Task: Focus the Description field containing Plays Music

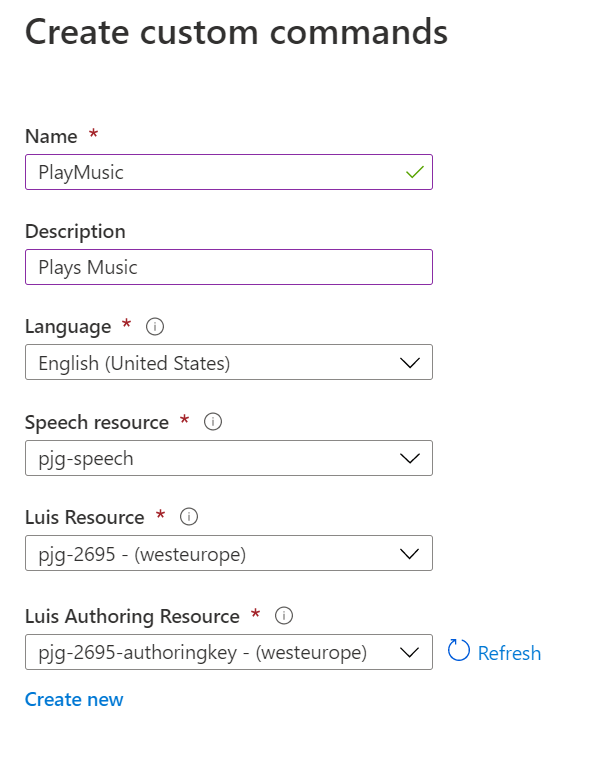Action: (x=228, y=267)
